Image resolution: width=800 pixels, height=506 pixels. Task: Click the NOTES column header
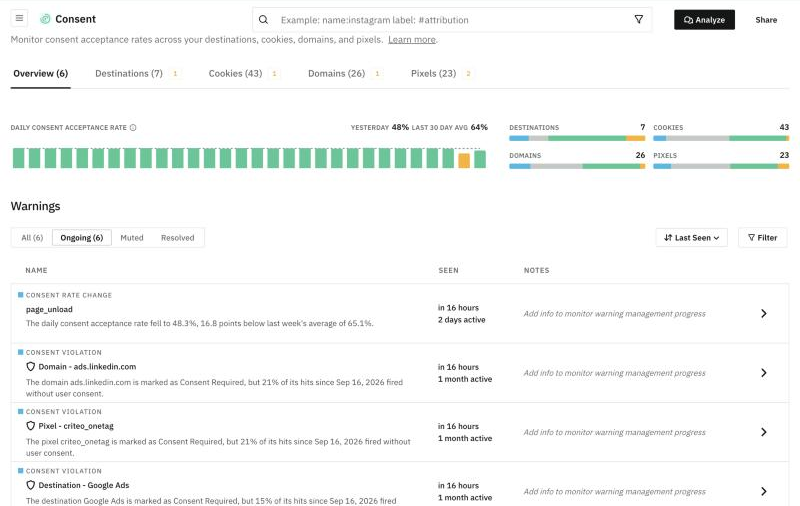coord(536,270)
